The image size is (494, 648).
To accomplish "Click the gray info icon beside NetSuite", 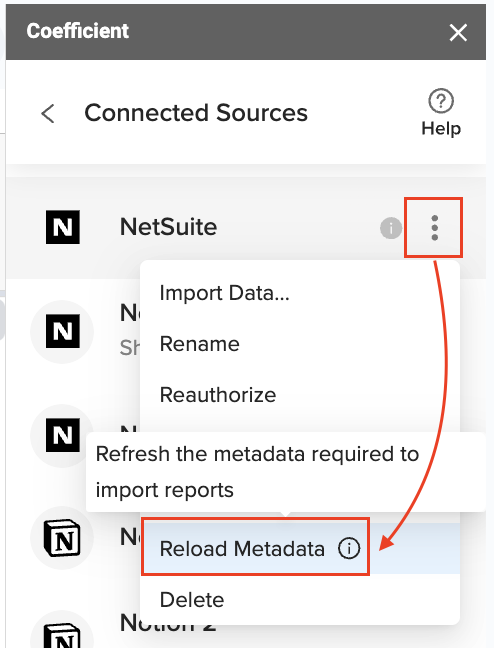I will (391, 228).
